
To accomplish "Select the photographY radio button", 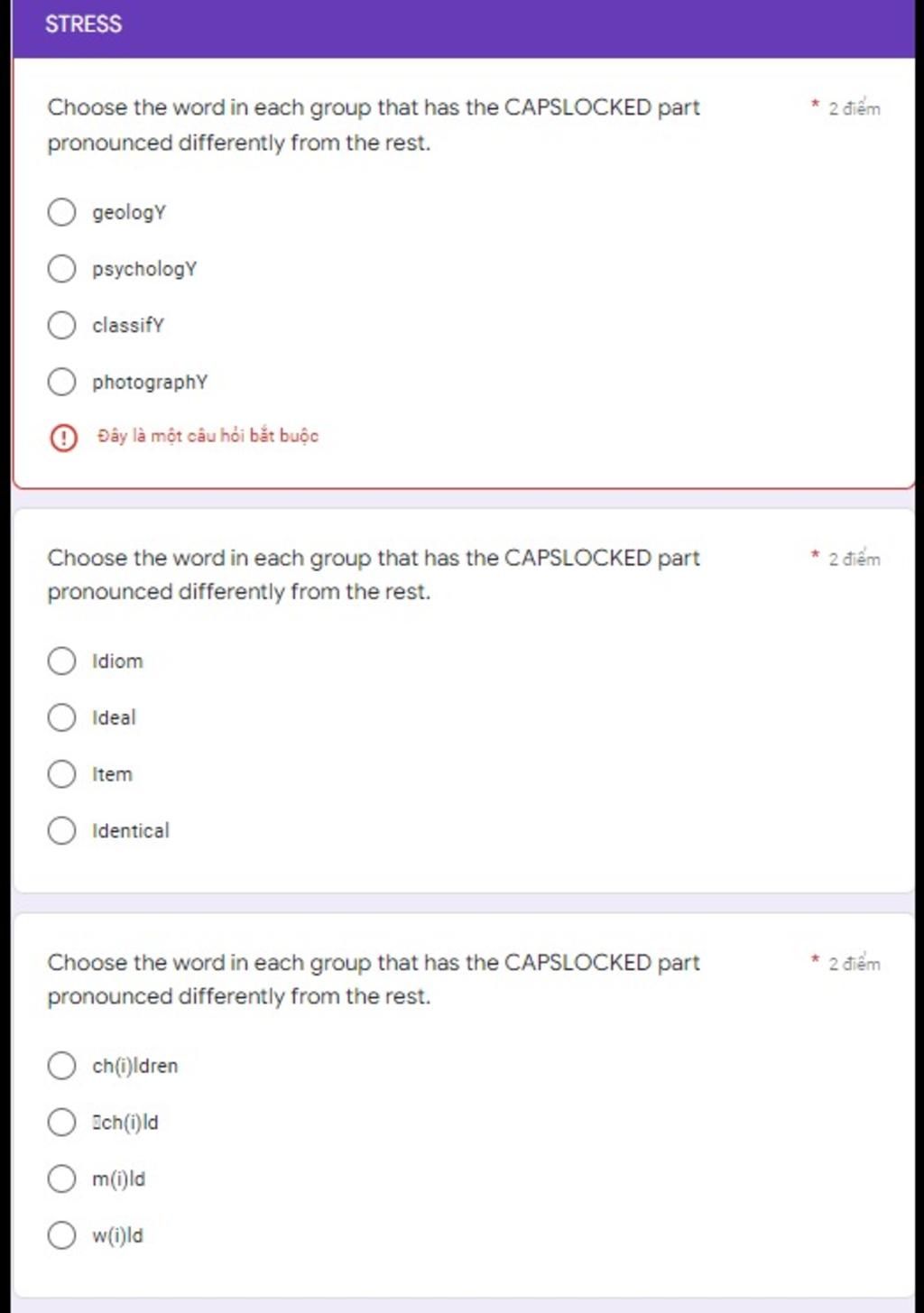I will pos(61,382).
